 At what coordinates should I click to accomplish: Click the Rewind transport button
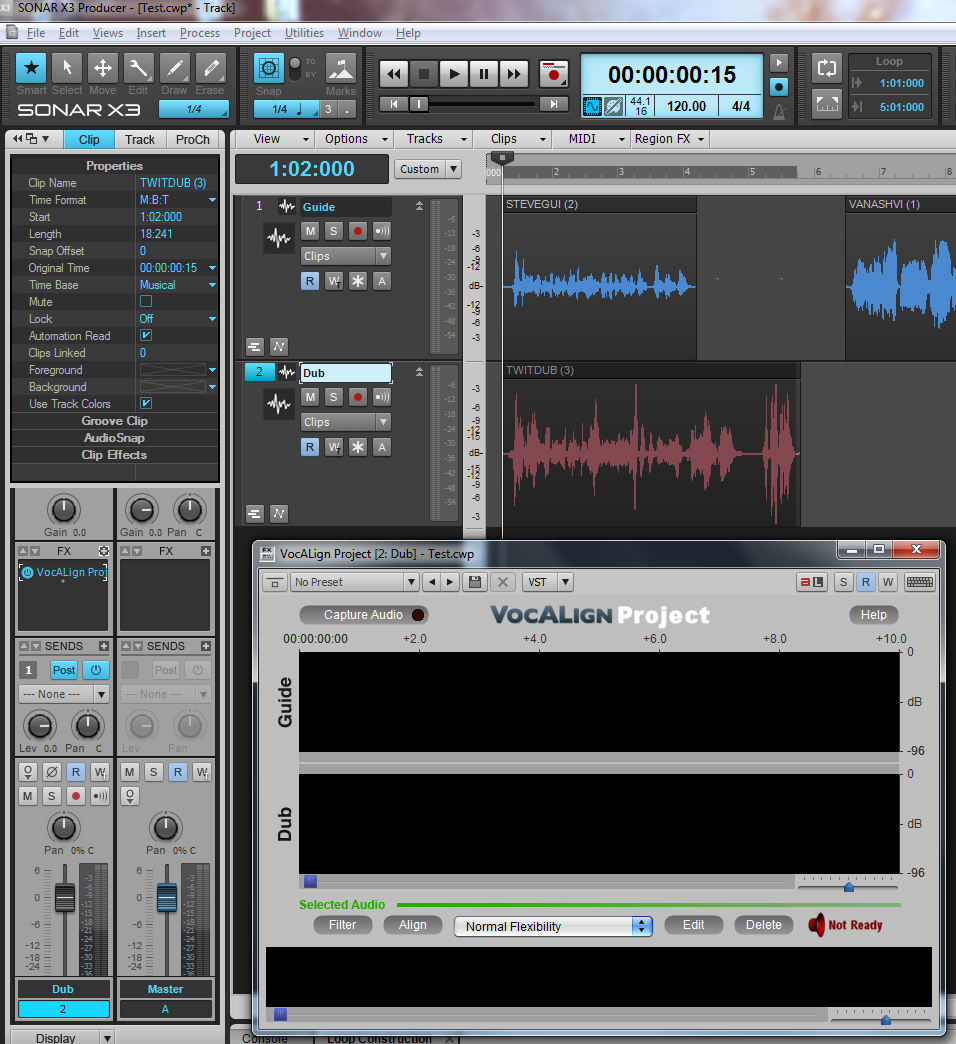point(394,73)
